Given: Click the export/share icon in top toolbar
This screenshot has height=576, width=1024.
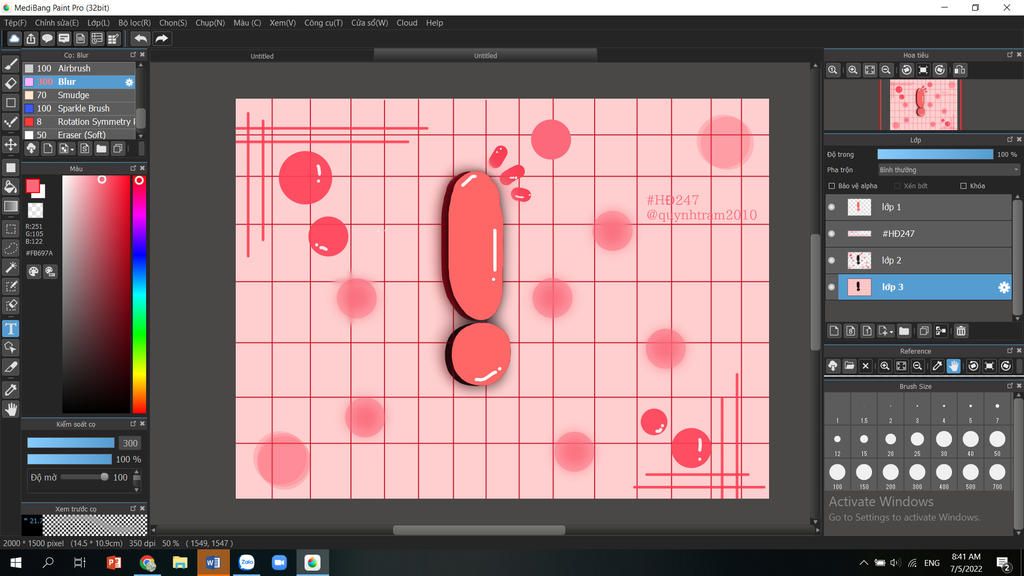Looking at the screenshot, I should [x=31, y=39].
